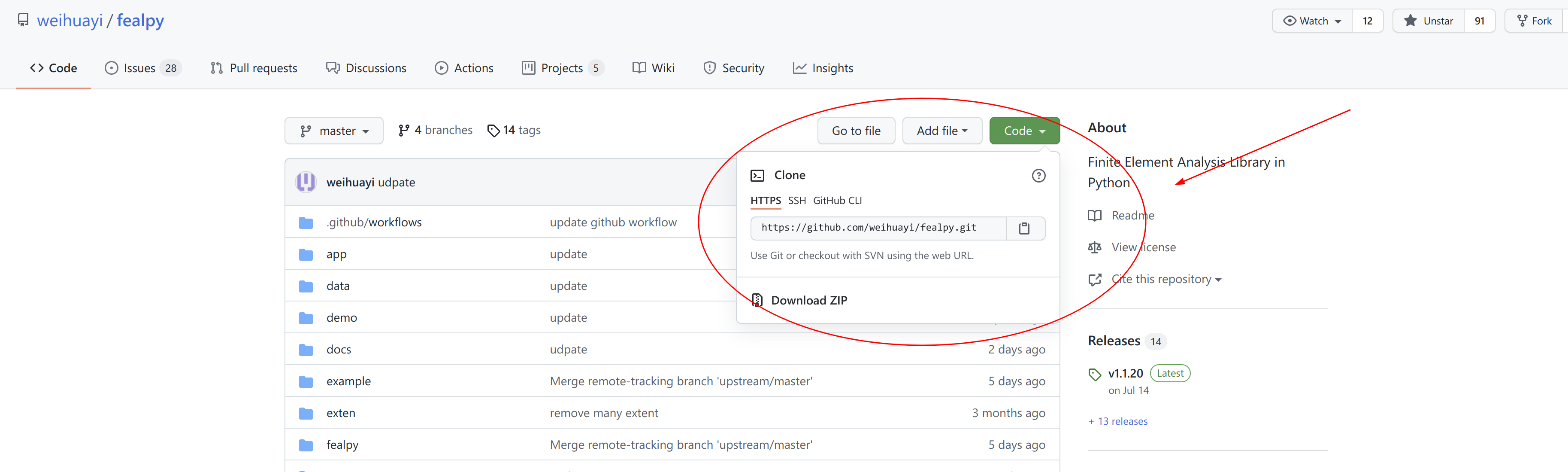
Task: Open the data folder
Action: click(338, 286)
